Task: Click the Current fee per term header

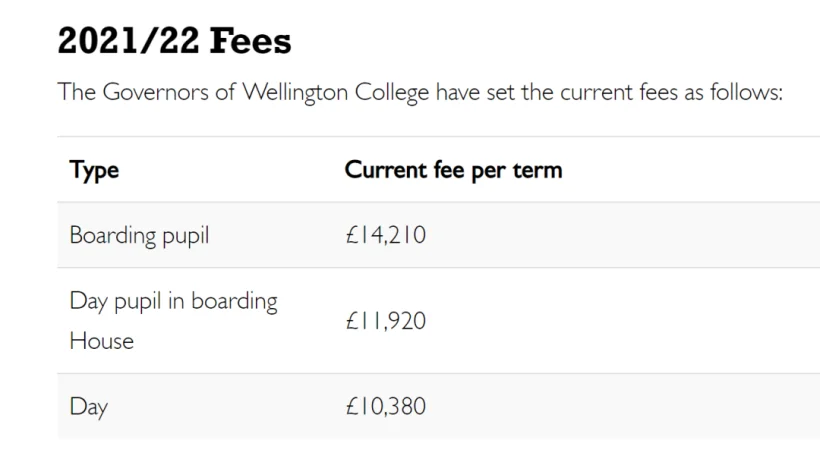Action: [453, 170]
